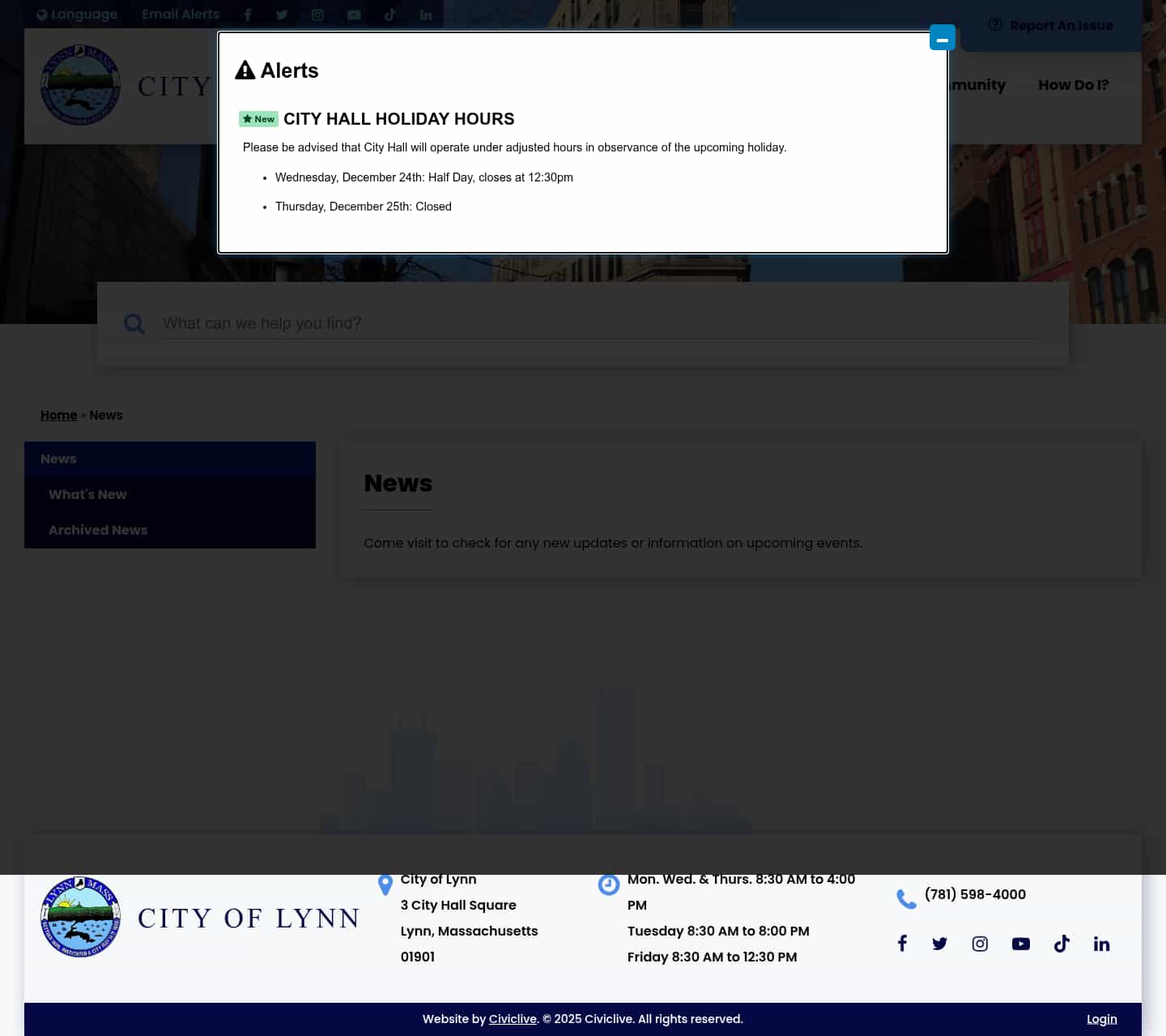Click the New badge on the holiday hours alert

pos(258,119)
